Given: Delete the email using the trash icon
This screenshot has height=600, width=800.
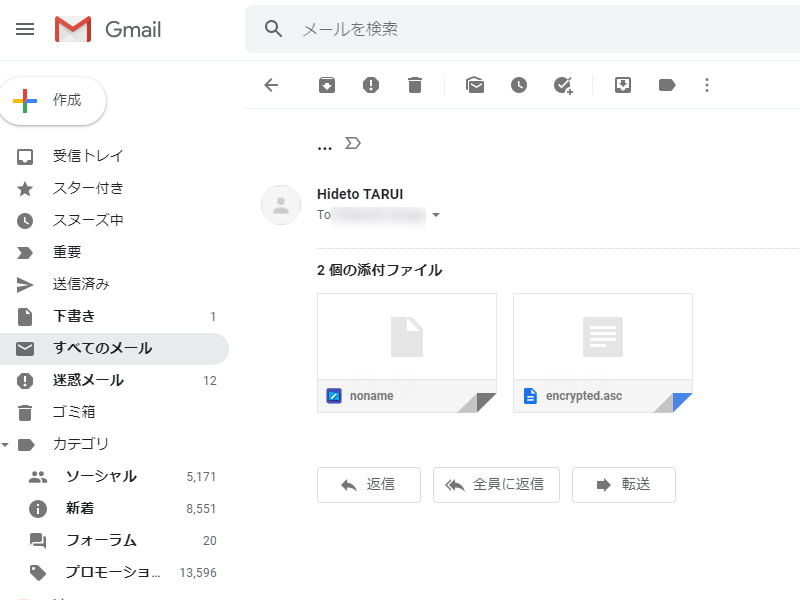Looking at the screenshot, I should [x=415, y=85].
